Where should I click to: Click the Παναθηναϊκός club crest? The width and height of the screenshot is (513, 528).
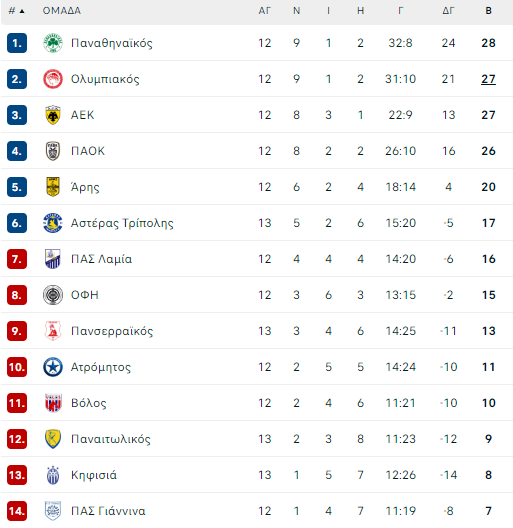(53, 43)
